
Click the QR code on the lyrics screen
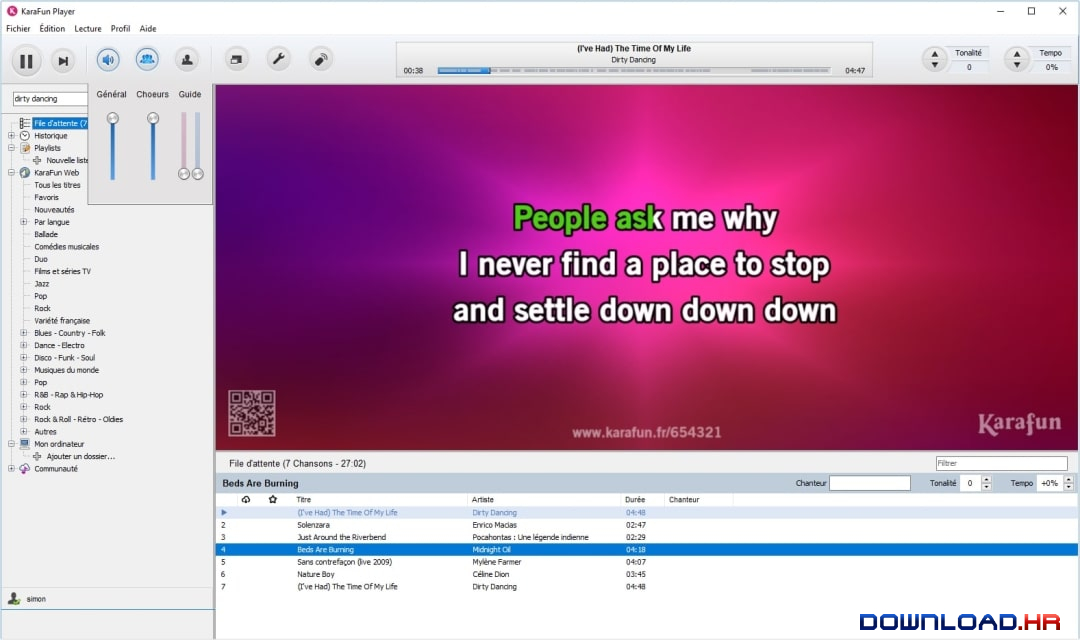(x=252, y=413)
